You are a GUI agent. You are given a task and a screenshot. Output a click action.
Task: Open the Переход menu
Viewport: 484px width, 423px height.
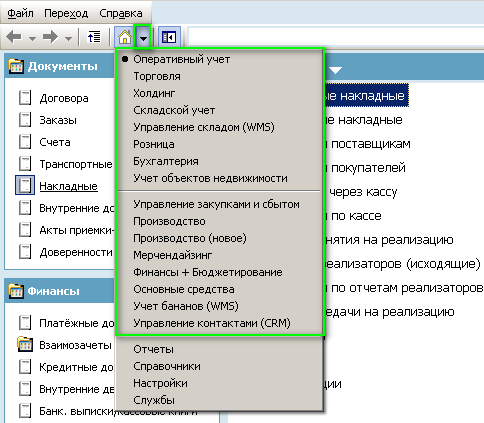tap(66, 13)
